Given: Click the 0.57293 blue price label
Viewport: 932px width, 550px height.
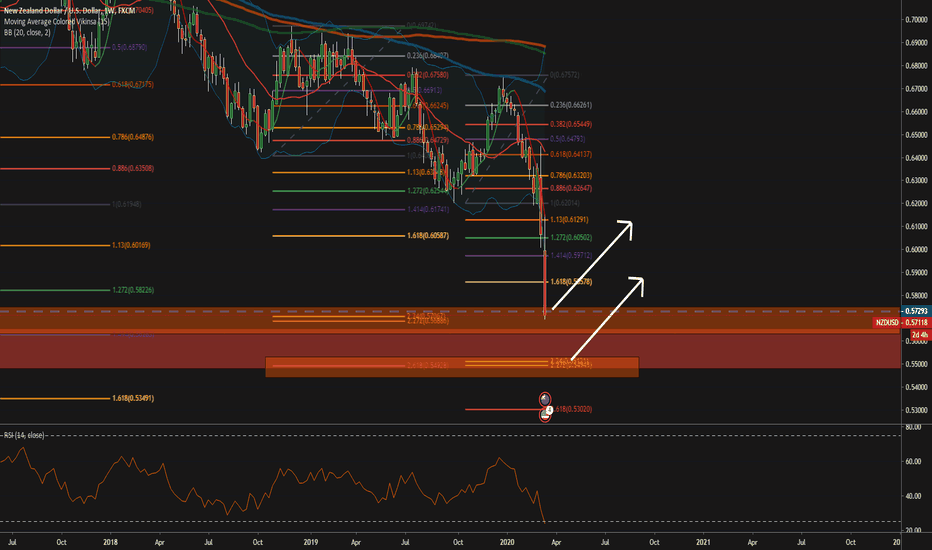Looking at the screenshot, I should (x=915, y=311).
